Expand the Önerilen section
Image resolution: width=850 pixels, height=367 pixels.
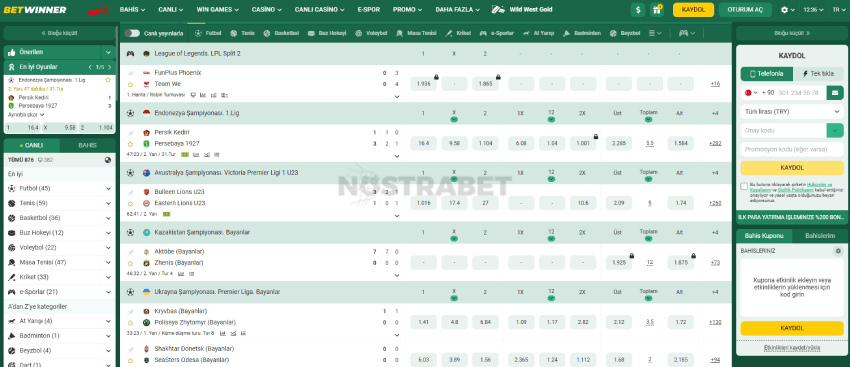pyautogui.click(x=108, y=53)
